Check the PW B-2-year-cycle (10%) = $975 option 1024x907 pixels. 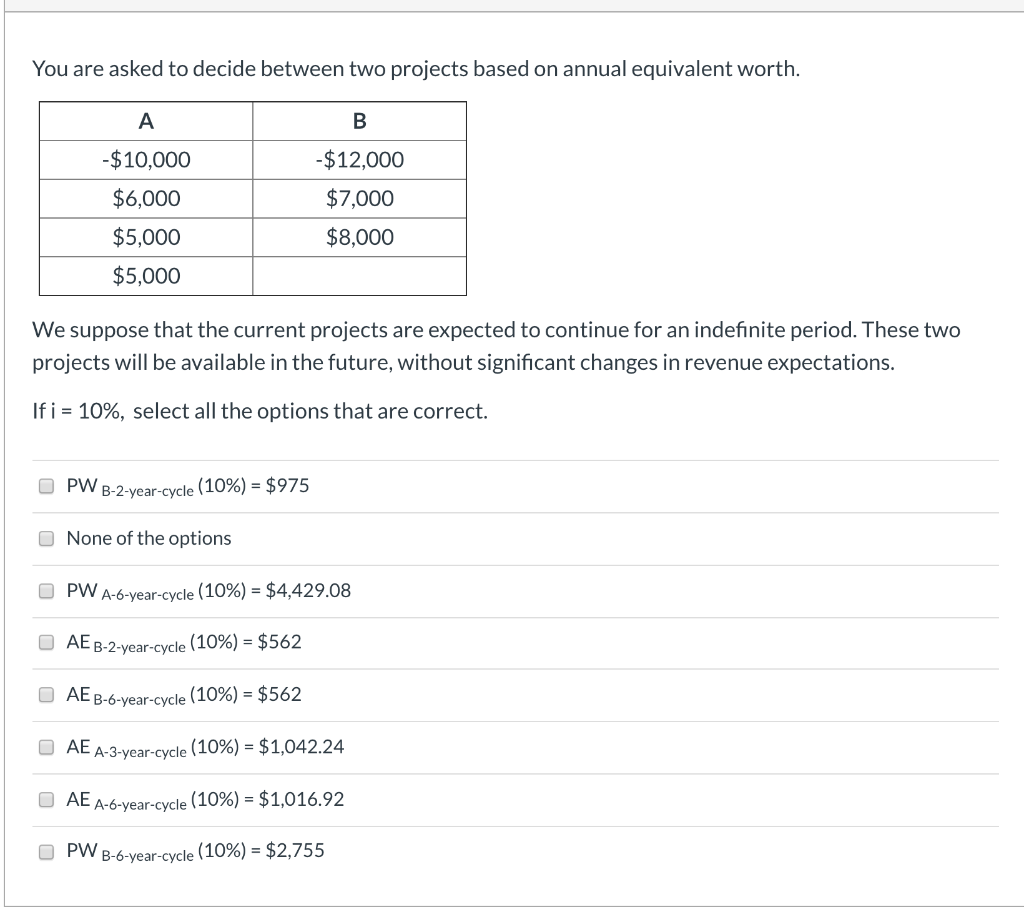click(45, 486)
